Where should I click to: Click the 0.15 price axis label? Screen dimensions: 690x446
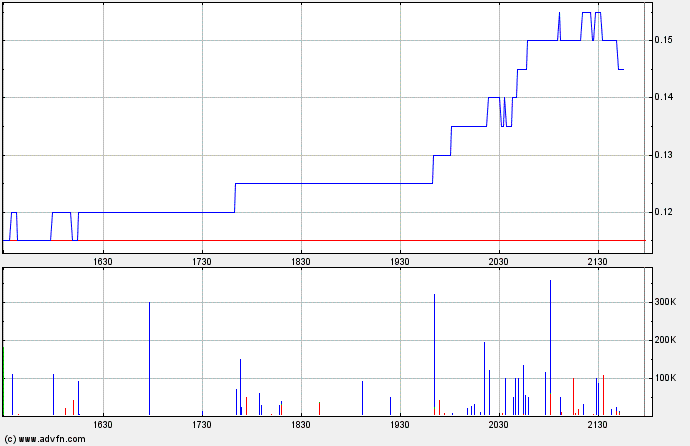point(663,40)
